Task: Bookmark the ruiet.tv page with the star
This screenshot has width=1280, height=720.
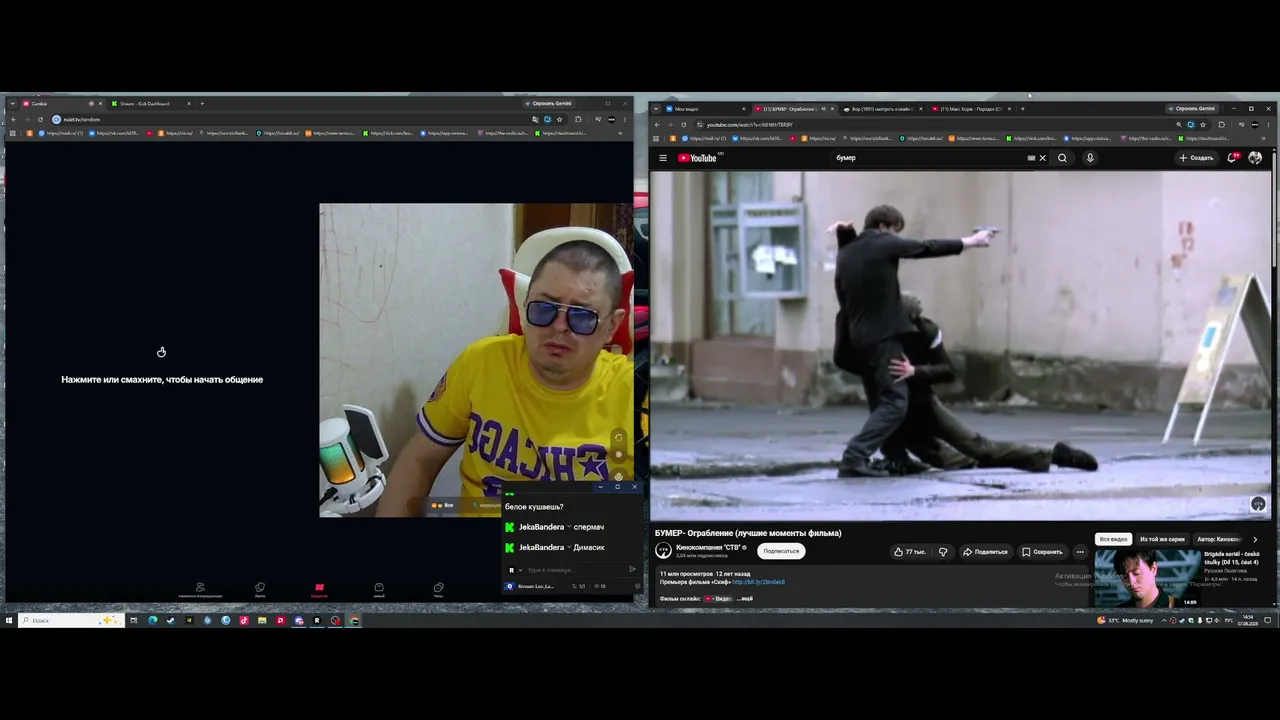Action: click(560, 120)
